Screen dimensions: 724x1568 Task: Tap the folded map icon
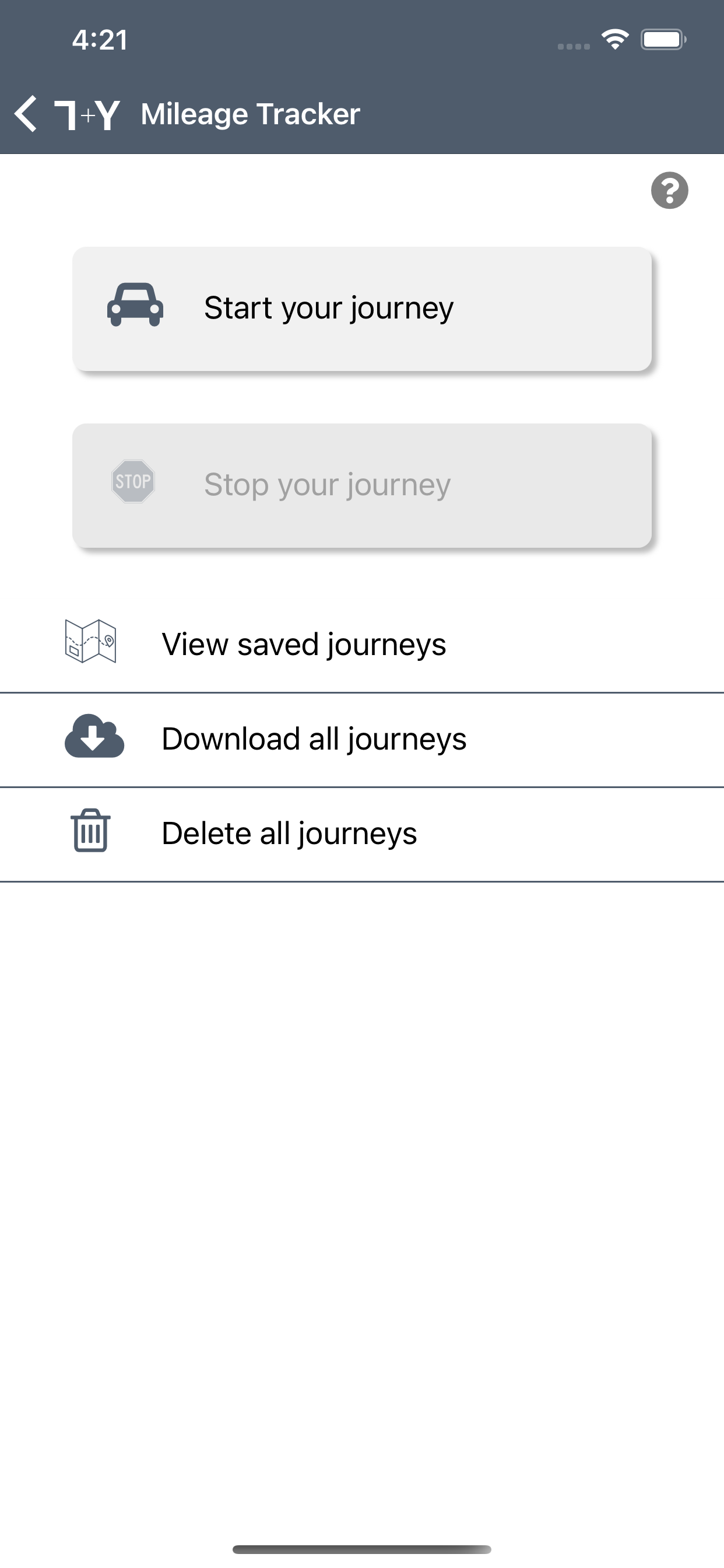91,642
